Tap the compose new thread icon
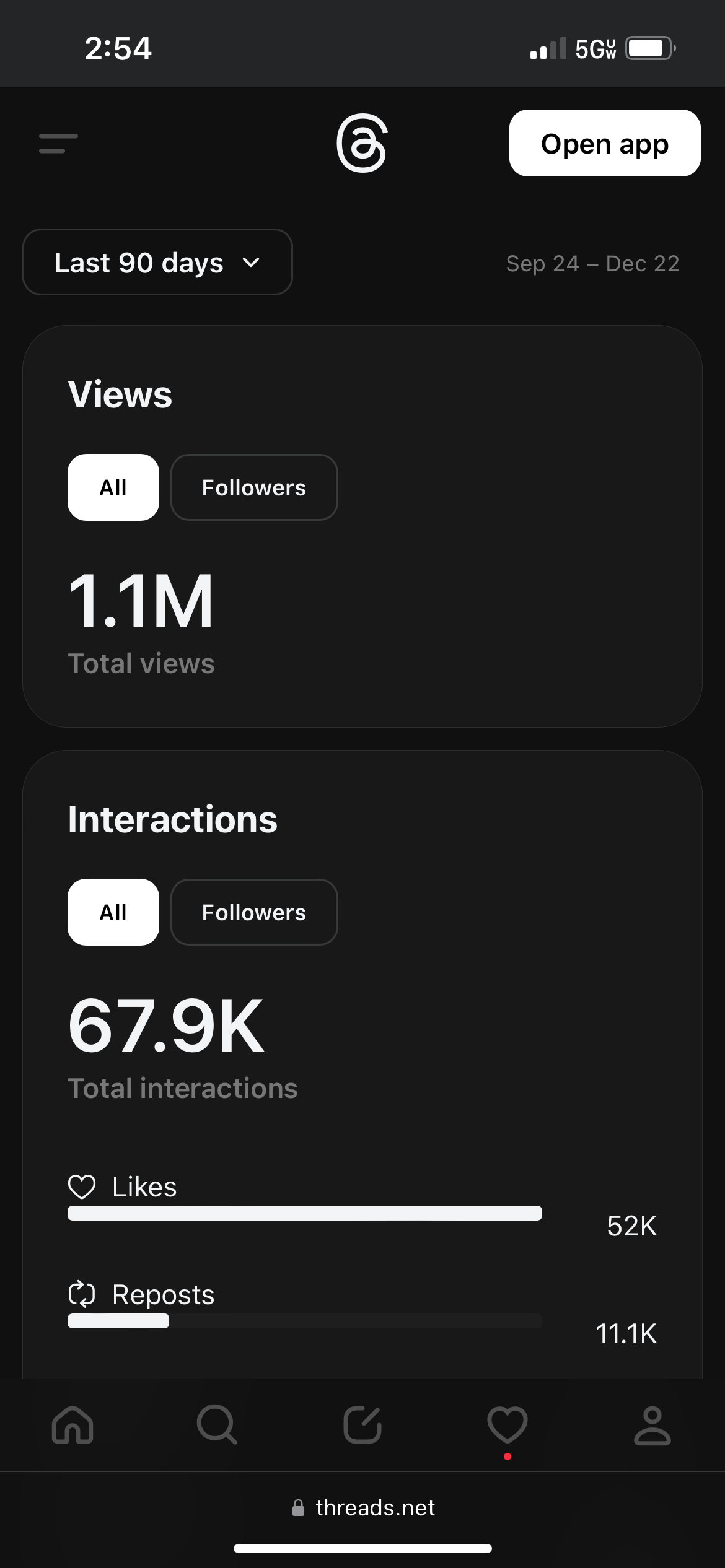This screenshot has height=1568, width=725. point(362,1425)
